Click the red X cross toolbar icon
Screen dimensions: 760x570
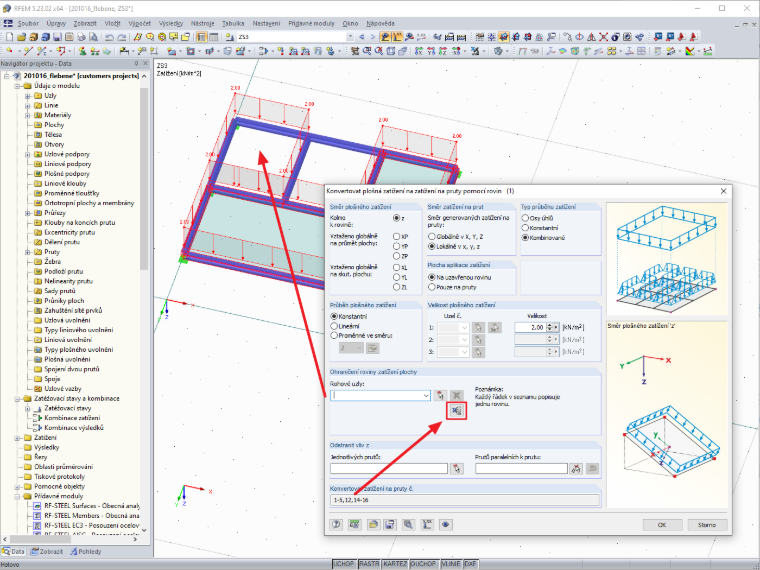(x=603, y=37)
